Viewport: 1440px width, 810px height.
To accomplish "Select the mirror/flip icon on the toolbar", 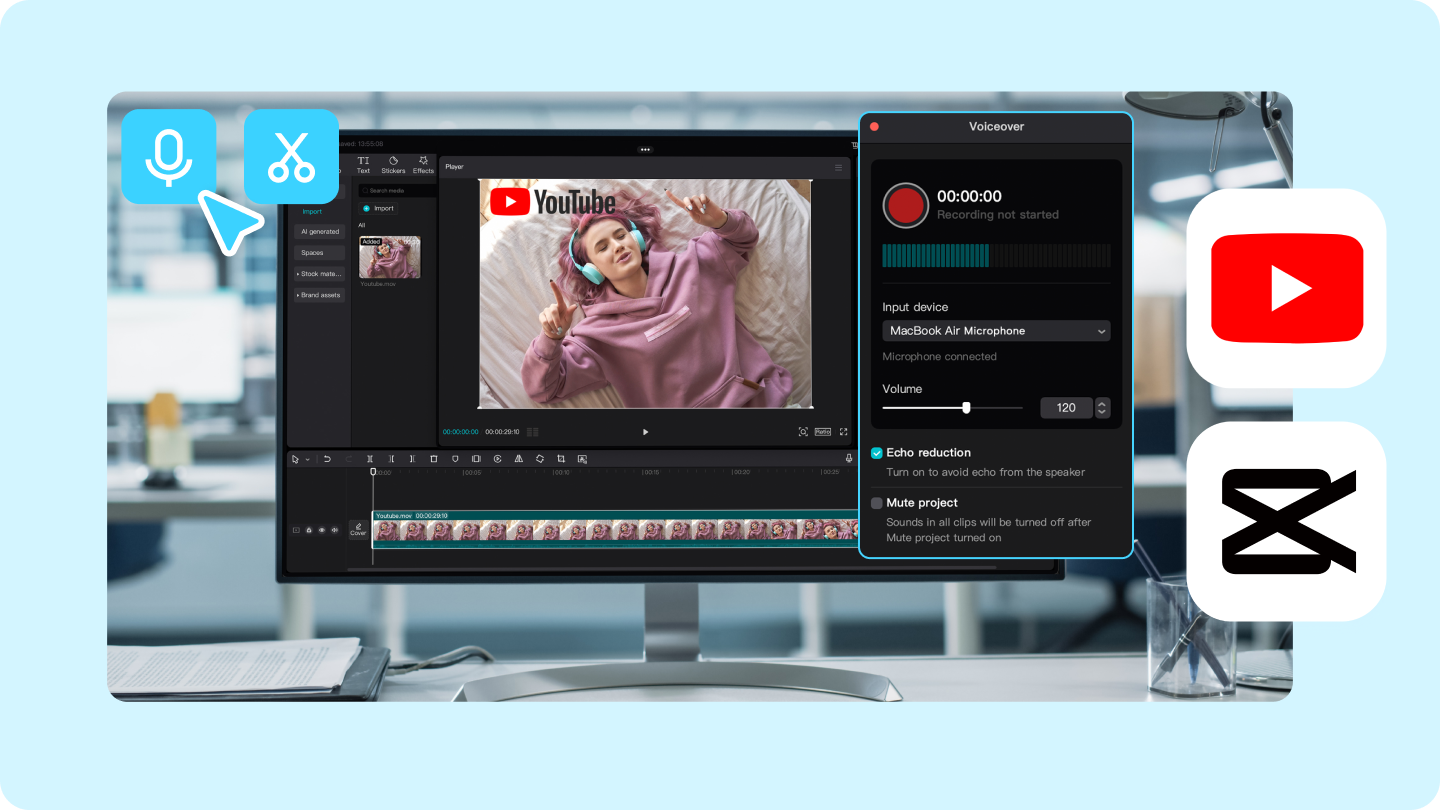I will pyautogui.click(x=518, y=459).
